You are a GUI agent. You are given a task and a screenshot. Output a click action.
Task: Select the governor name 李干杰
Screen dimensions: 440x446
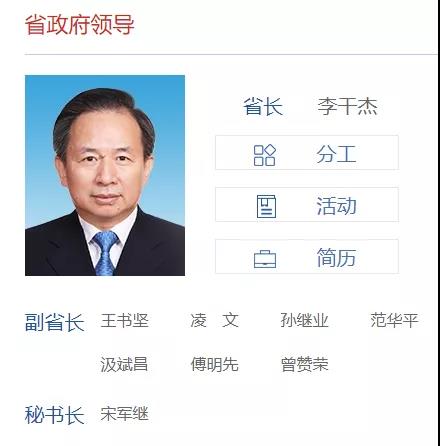pos(347,107)
